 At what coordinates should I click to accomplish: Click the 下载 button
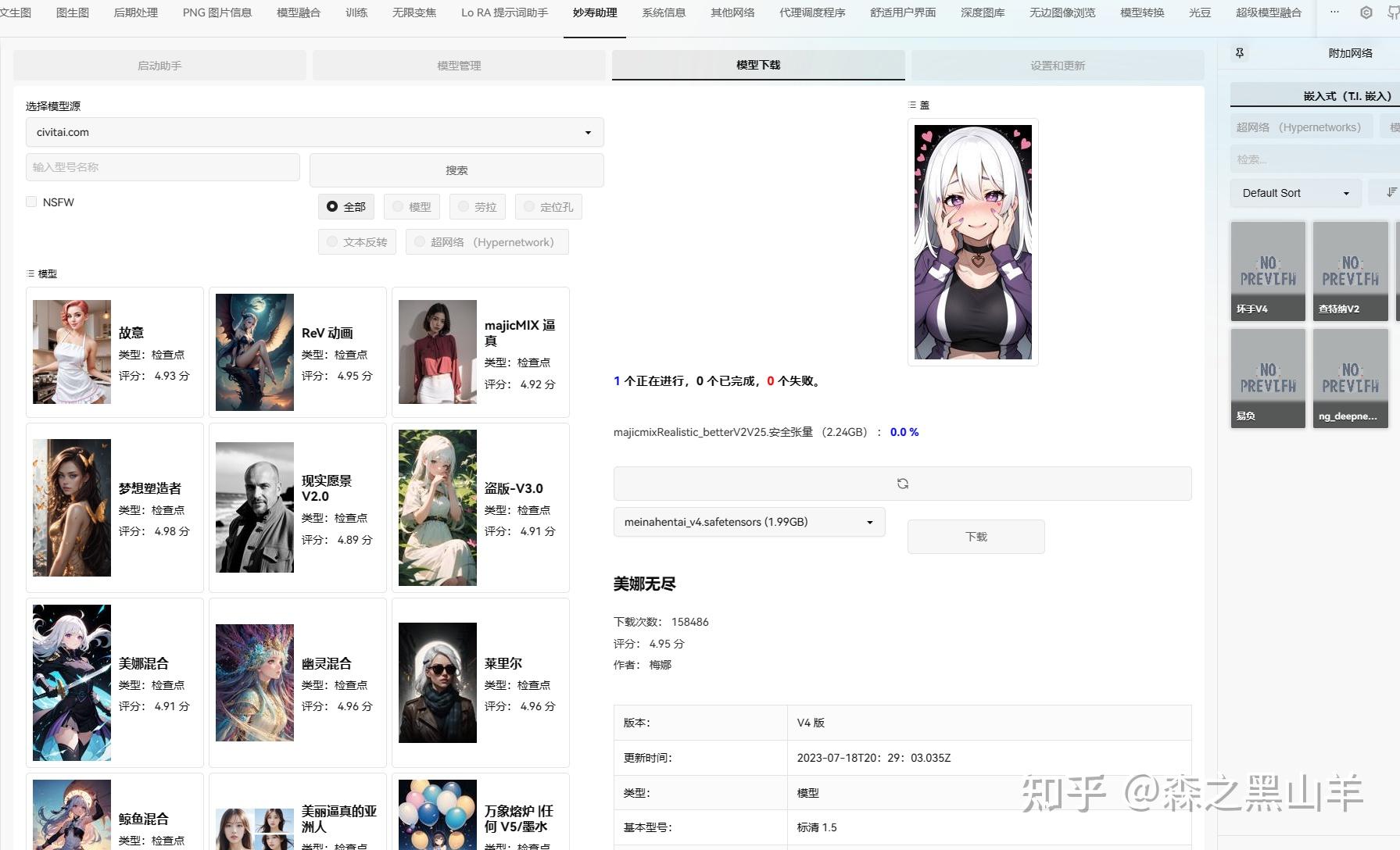click(x=976, y=537)
